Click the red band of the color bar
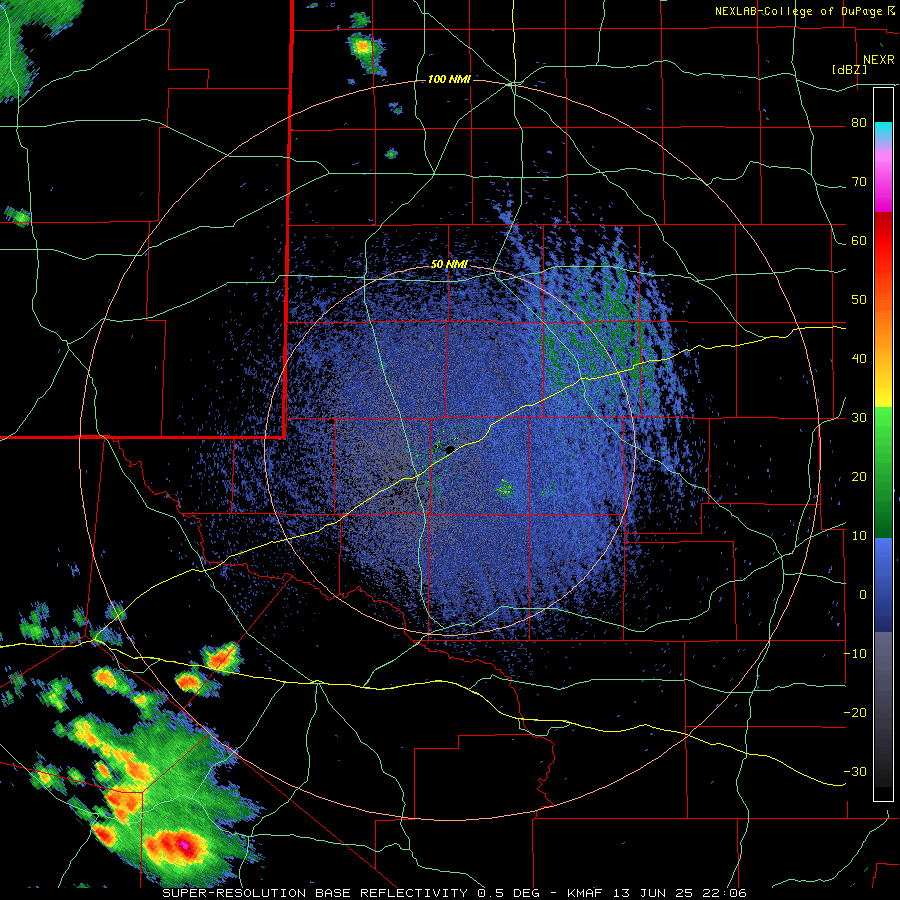 883,241
